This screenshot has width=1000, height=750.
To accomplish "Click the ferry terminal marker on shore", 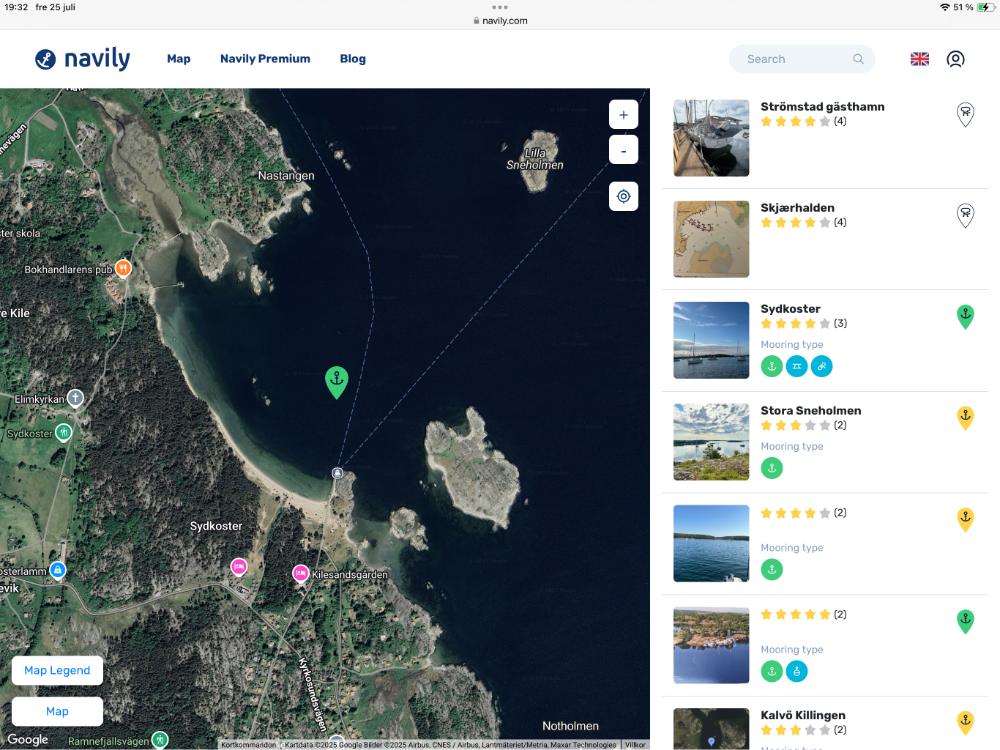I will [337, 473].
